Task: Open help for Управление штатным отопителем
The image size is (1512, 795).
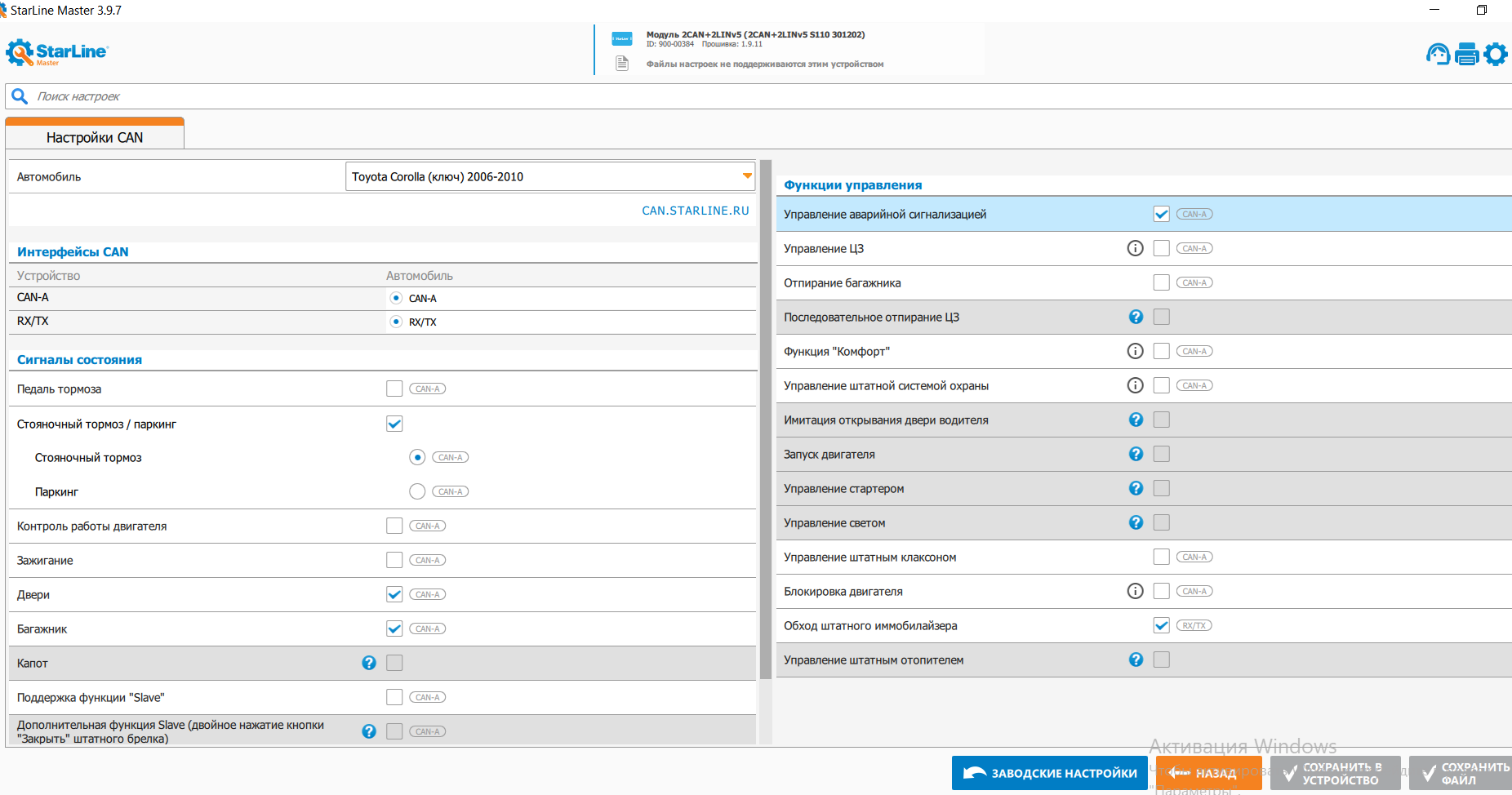Action: point(1136,660)
